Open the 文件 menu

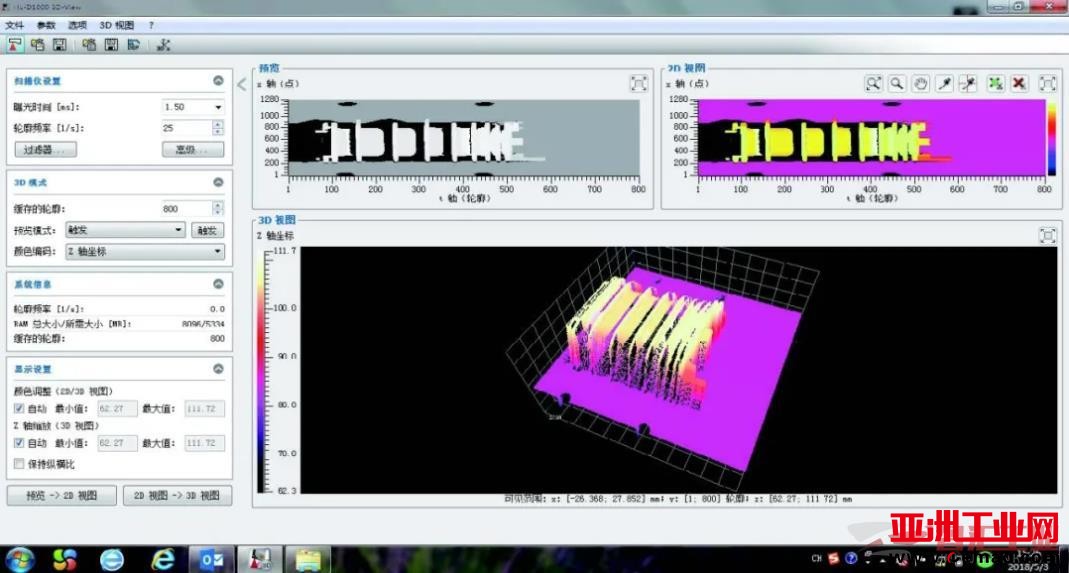coord(14,25)
